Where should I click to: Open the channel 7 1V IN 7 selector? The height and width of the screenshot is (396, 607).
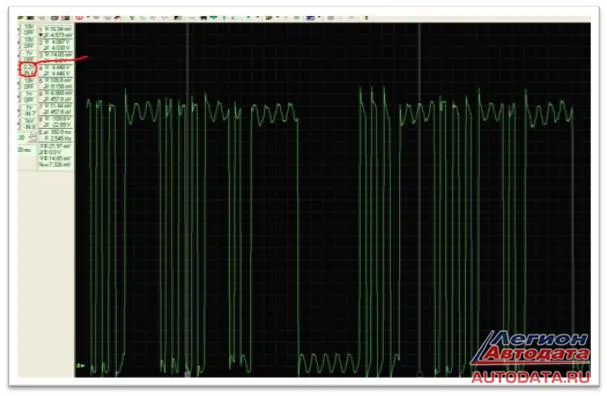[29, 110]
